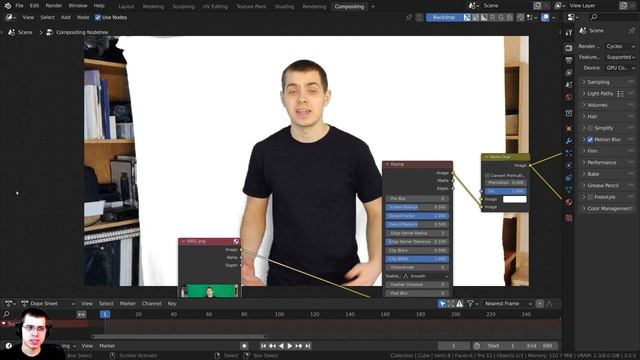Switch to the UV Editing workspace tab
The height and width of the screenshot is (360, 640).
[x=216, y=7]
